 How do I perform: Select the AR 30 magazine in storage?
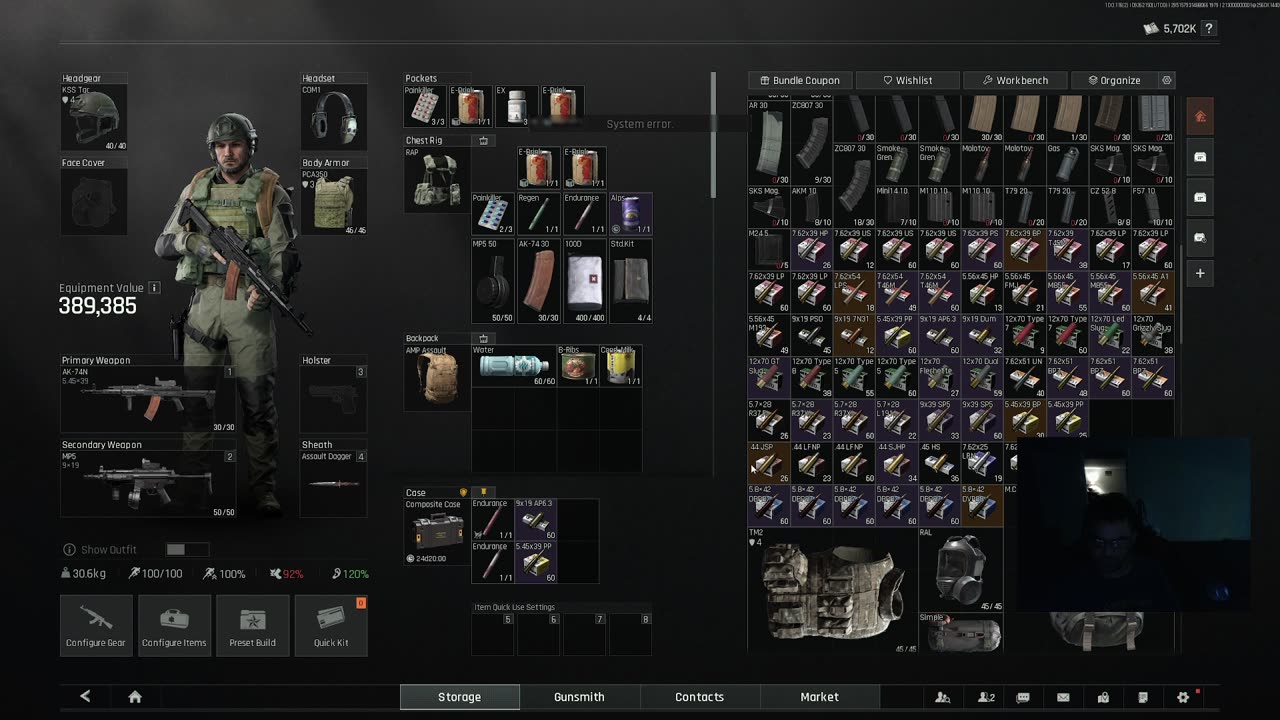pyautogui.click(x=768, y=141)
